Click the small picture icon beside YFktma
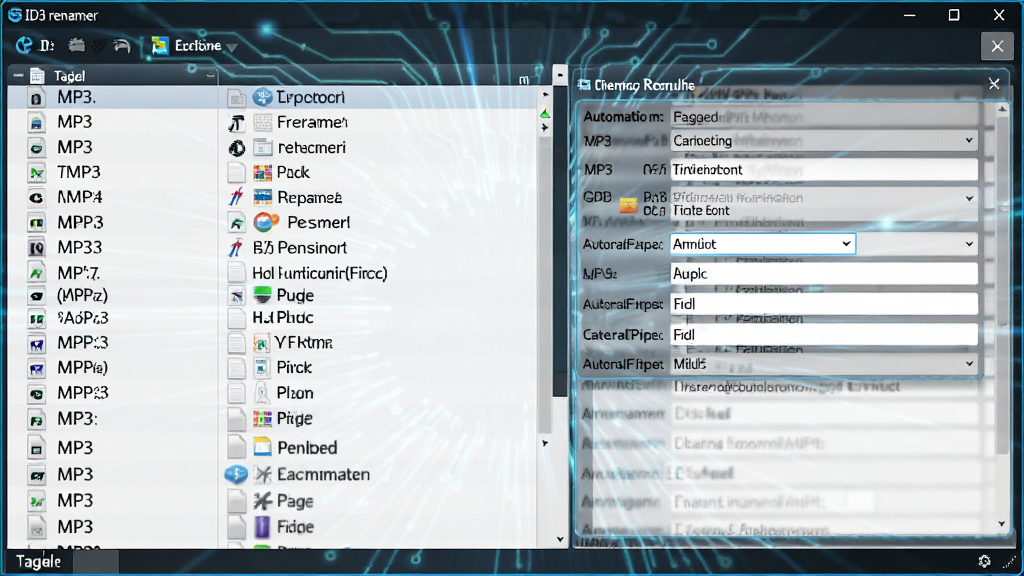Screen dimensions: 1024x576 click(261, 343)
